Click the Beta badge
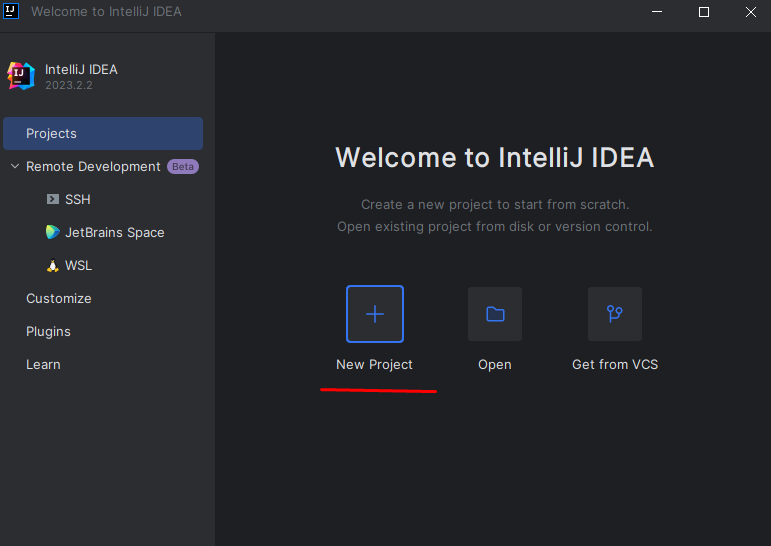Viewport: 771px width, 546px height. pos(183,166)
